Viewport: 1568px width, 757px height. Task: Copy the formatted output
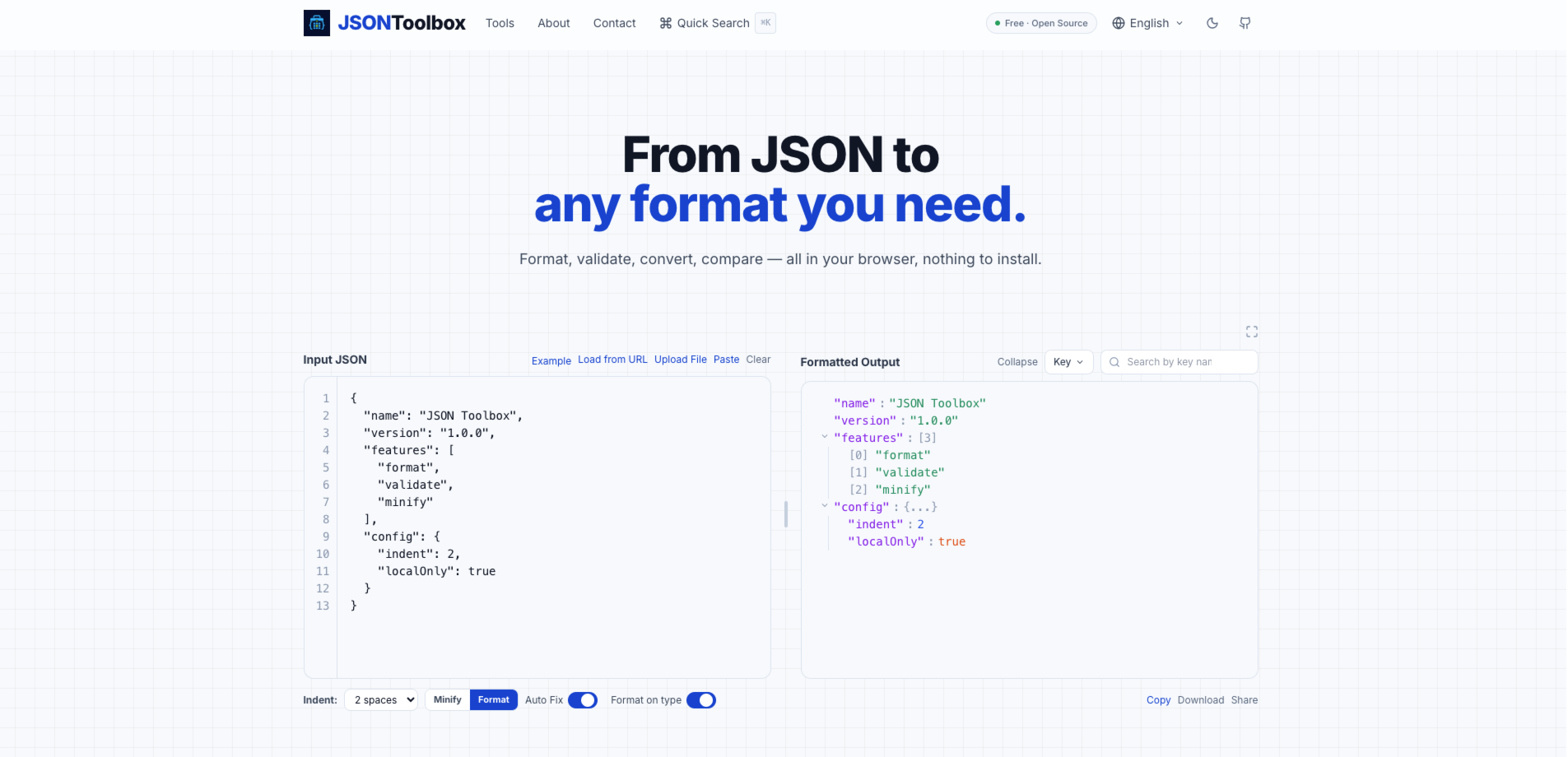coord(1158,700)
